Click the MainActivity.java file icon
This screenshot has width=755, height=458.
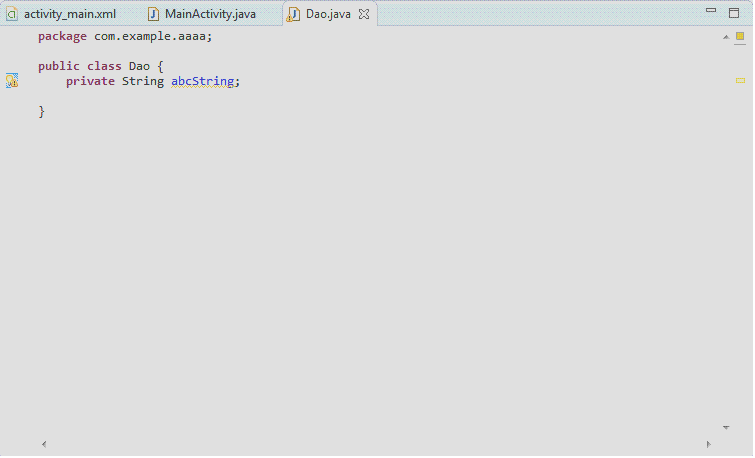[153, 14]
